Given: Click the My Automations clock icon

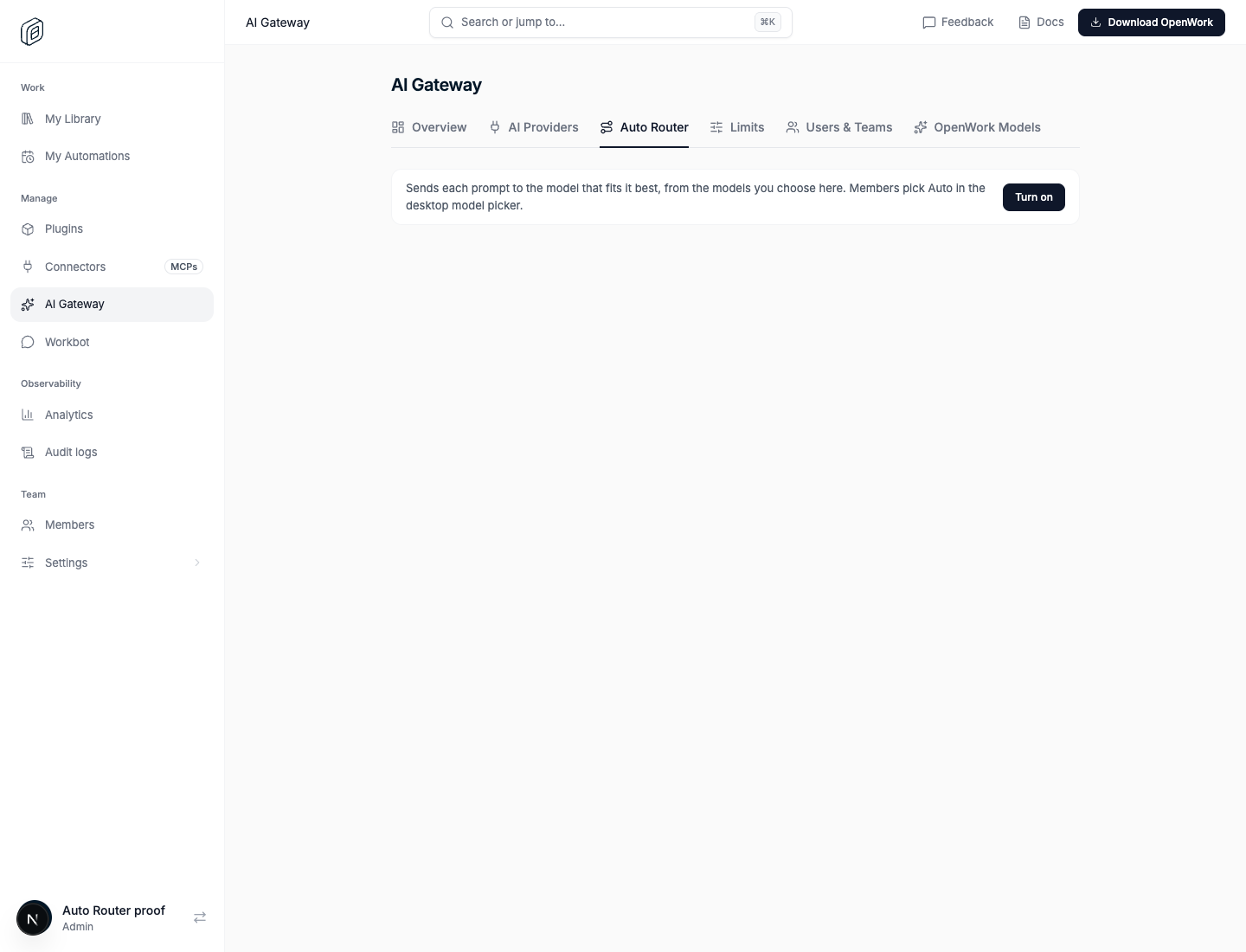Looking at the screenshot, I should [x=28, y=157].
